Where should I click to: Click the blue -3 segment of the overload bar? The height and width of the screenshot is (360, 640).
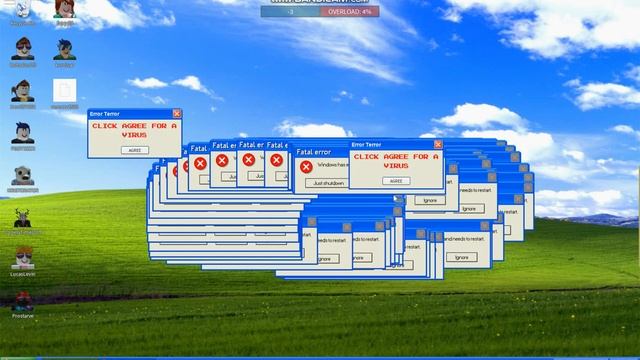point(291,12)
